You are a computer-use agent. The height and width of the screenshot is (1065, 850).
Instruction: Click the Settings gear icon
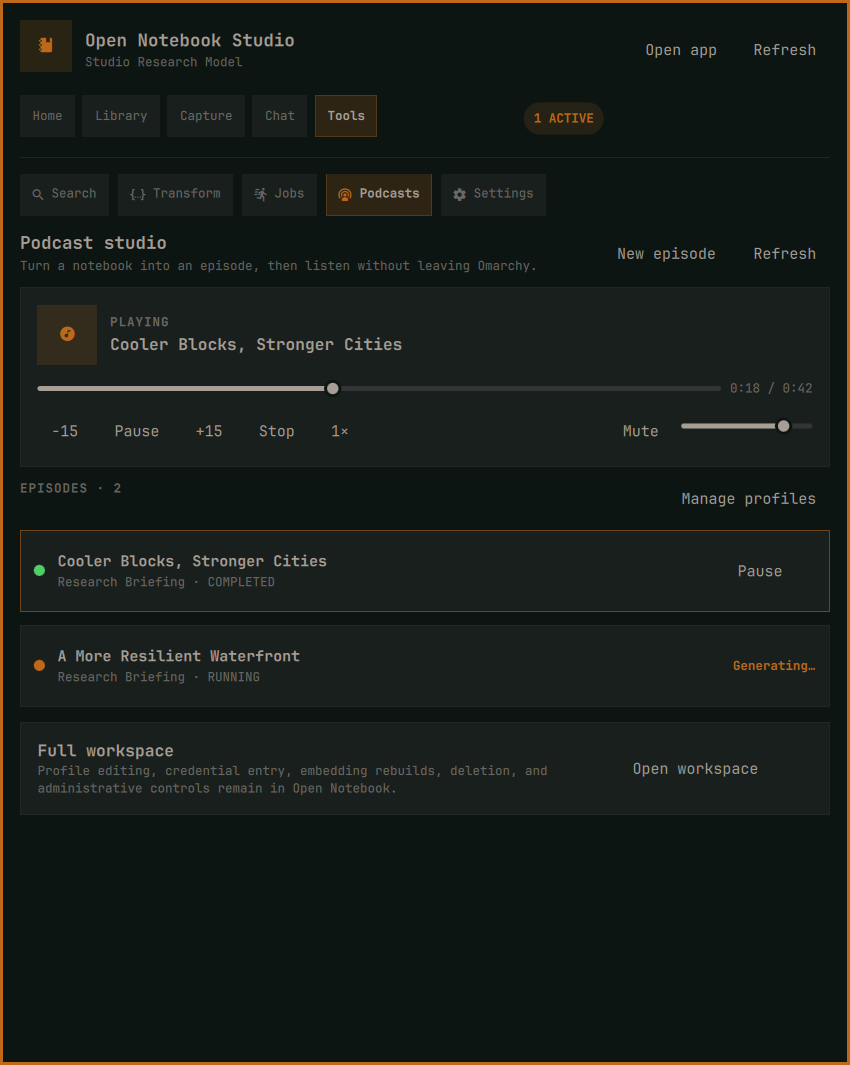coord(459,194)
